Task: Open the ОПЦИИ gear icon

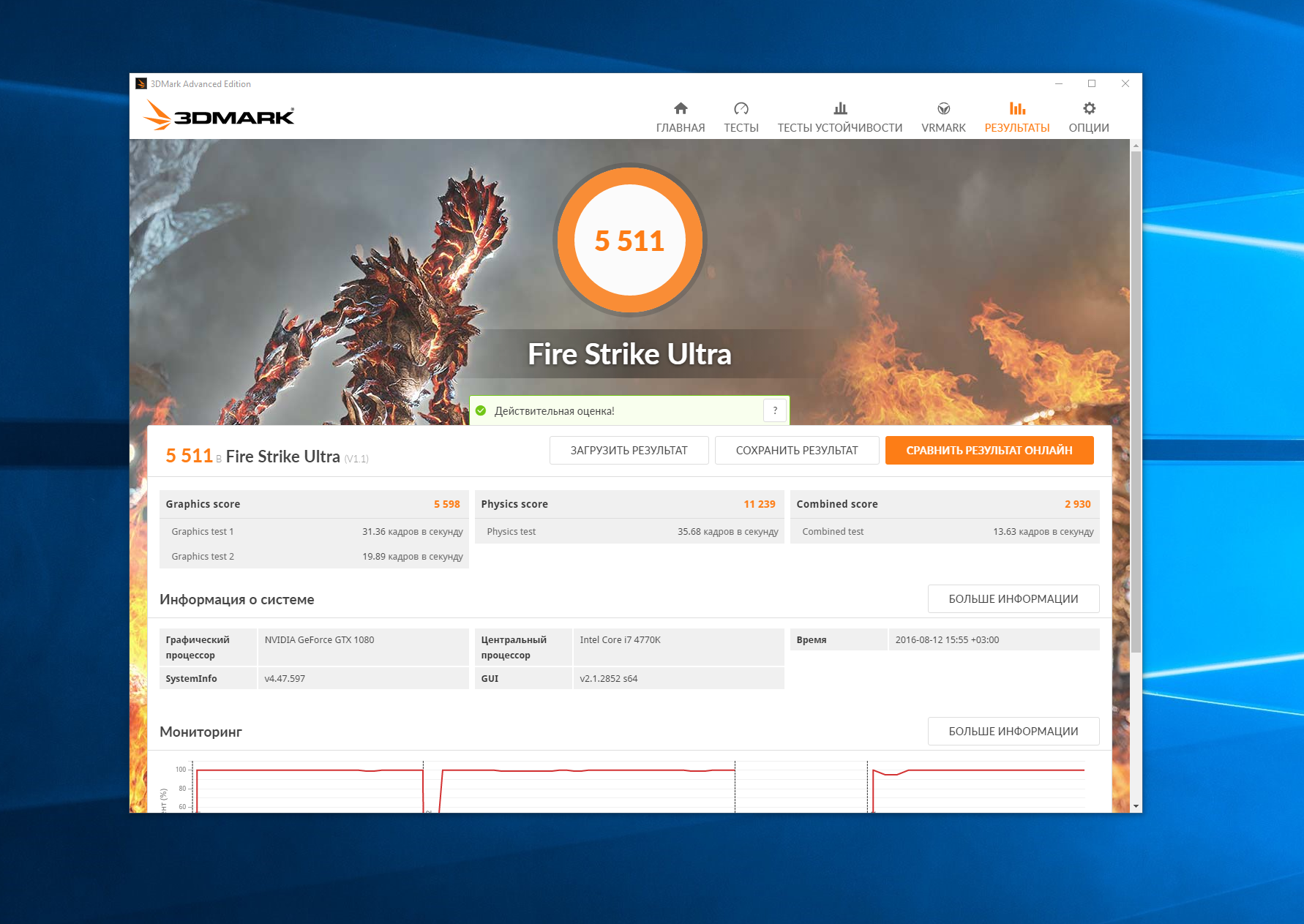Action: [1090, 108]
